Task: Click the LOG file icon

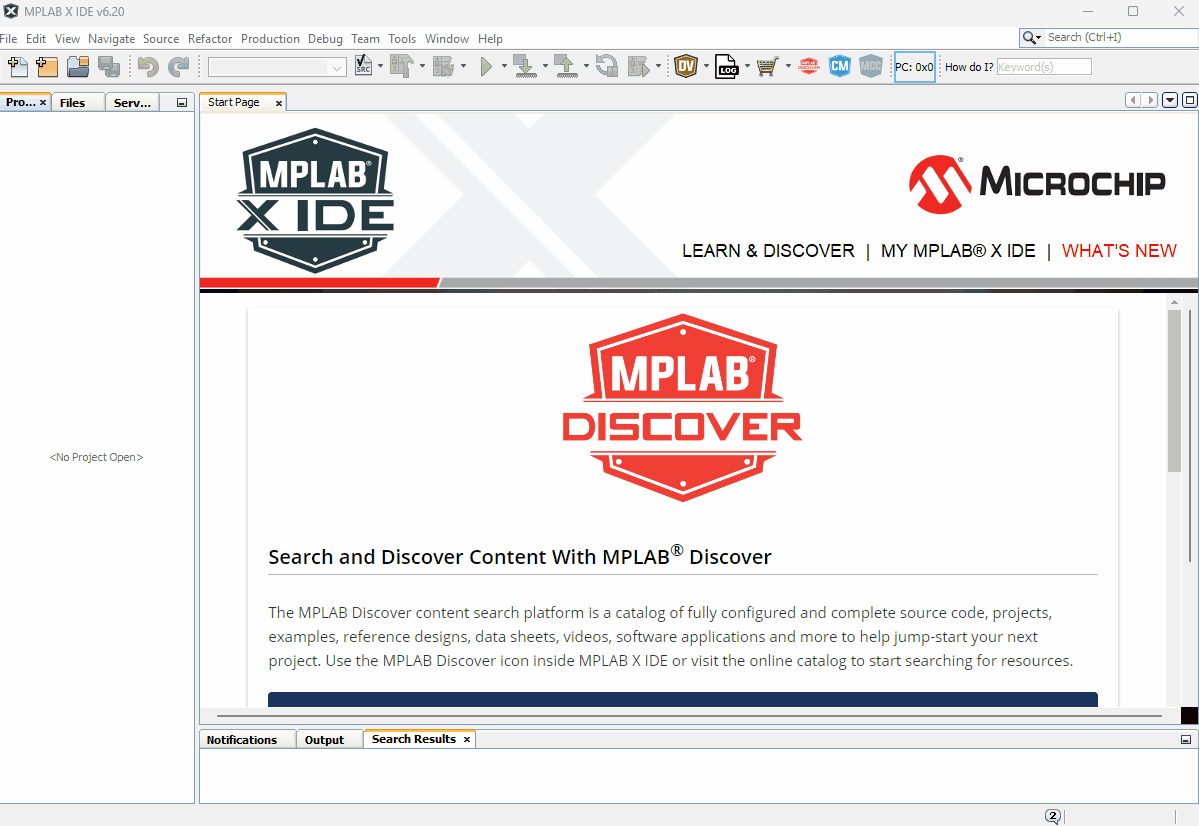Action: [726, 67]
